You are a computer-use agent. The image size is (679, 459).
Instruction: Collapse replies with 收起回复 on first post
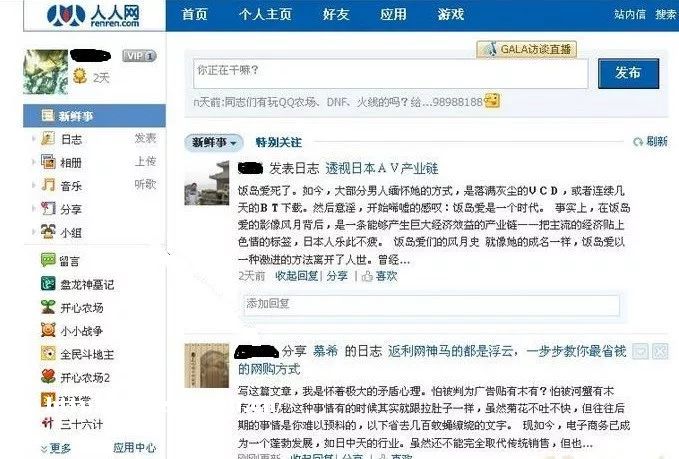297,276
